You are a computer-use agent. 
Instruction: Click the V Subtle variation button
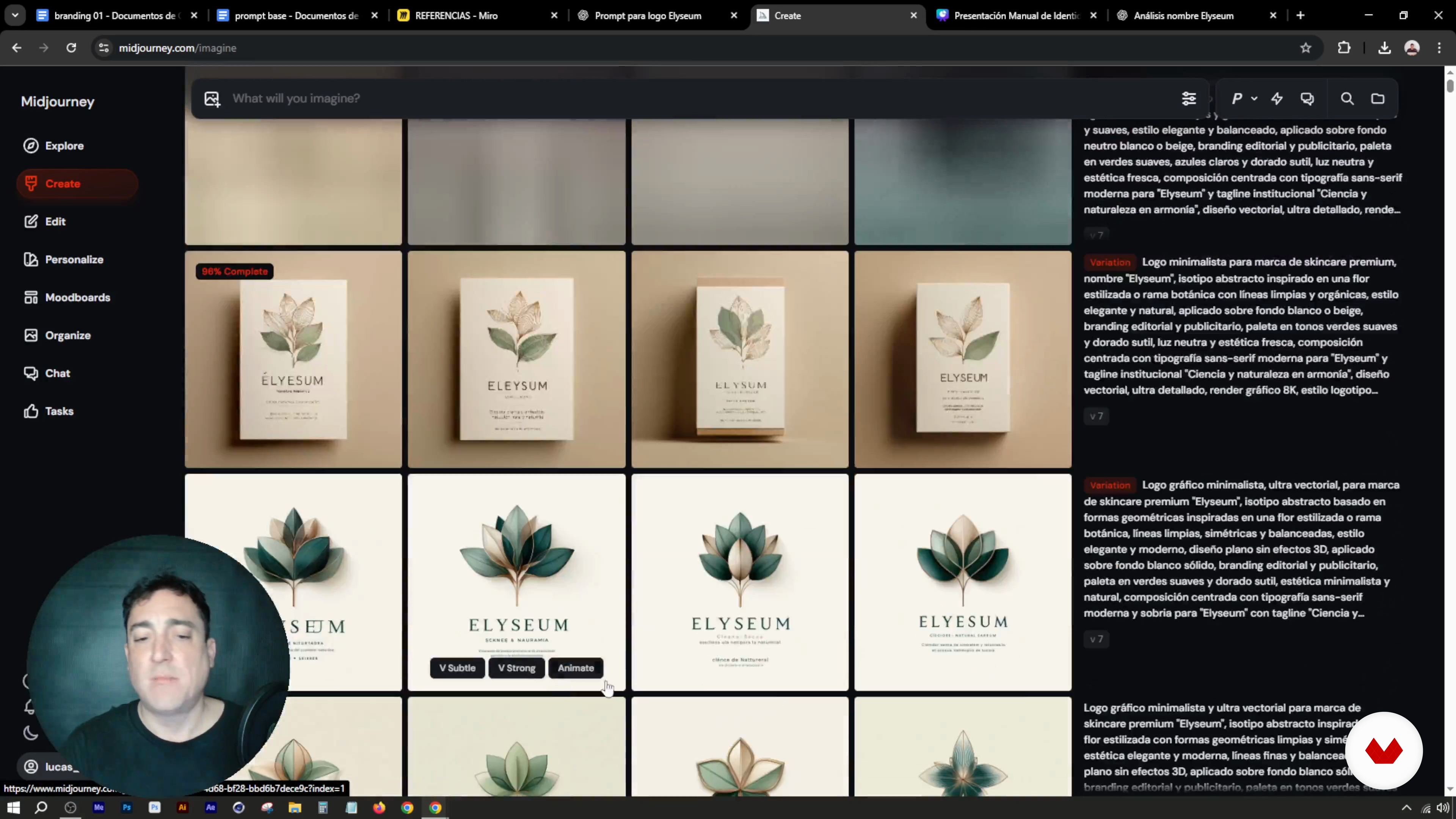tap(457, 668)
